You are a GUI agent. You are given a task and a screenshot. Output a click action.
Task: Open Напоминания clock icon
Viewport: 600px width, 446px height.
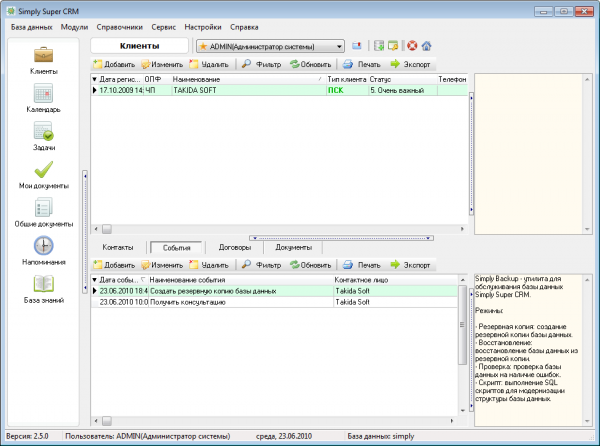[x=44, y=247]
